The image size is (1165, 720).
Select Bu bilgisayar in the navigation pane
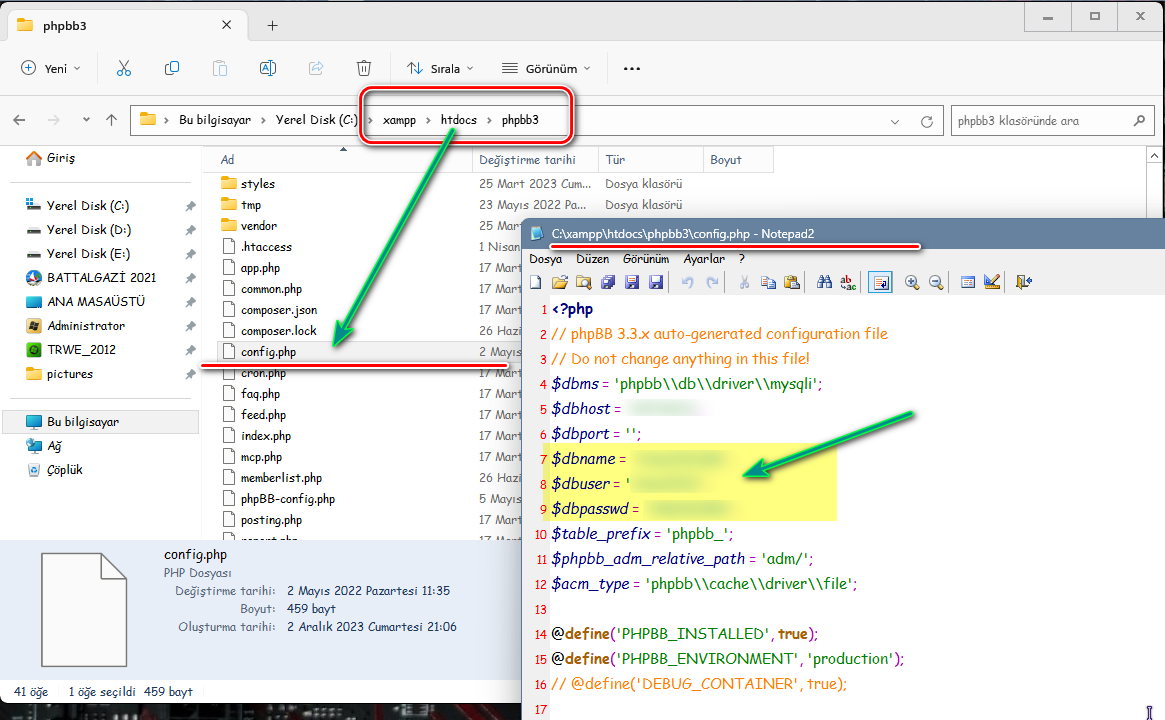[x=101, y=422]
